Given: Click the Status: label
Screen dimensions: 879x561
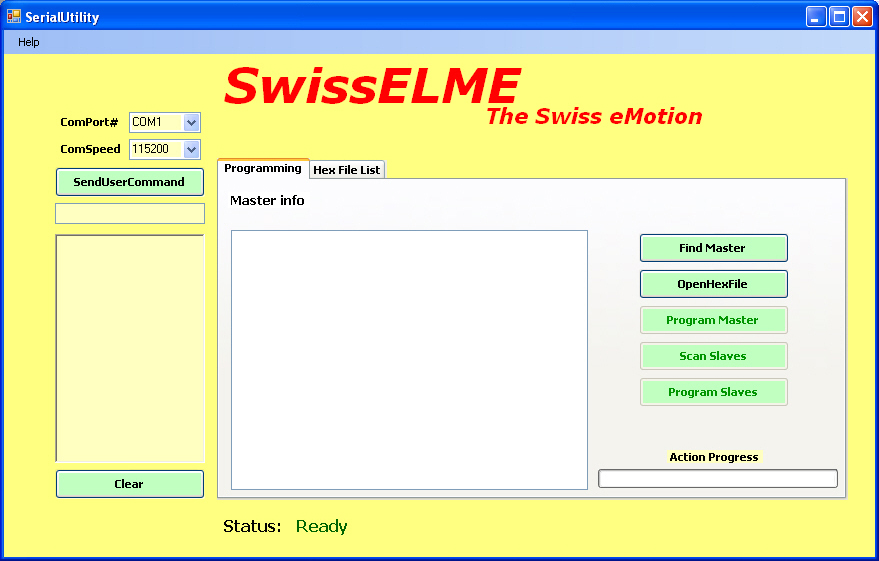Looking at the screenshot, I should click(x=252, y=526).
